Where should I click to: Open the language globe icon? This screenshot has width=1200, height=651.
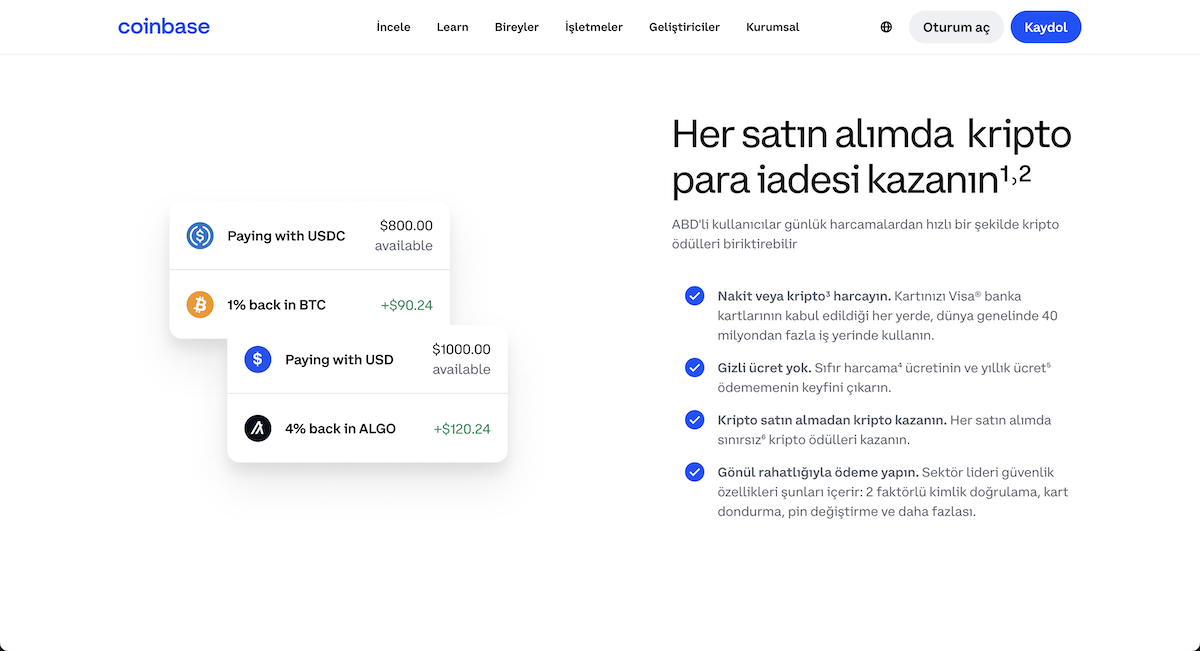885,27
